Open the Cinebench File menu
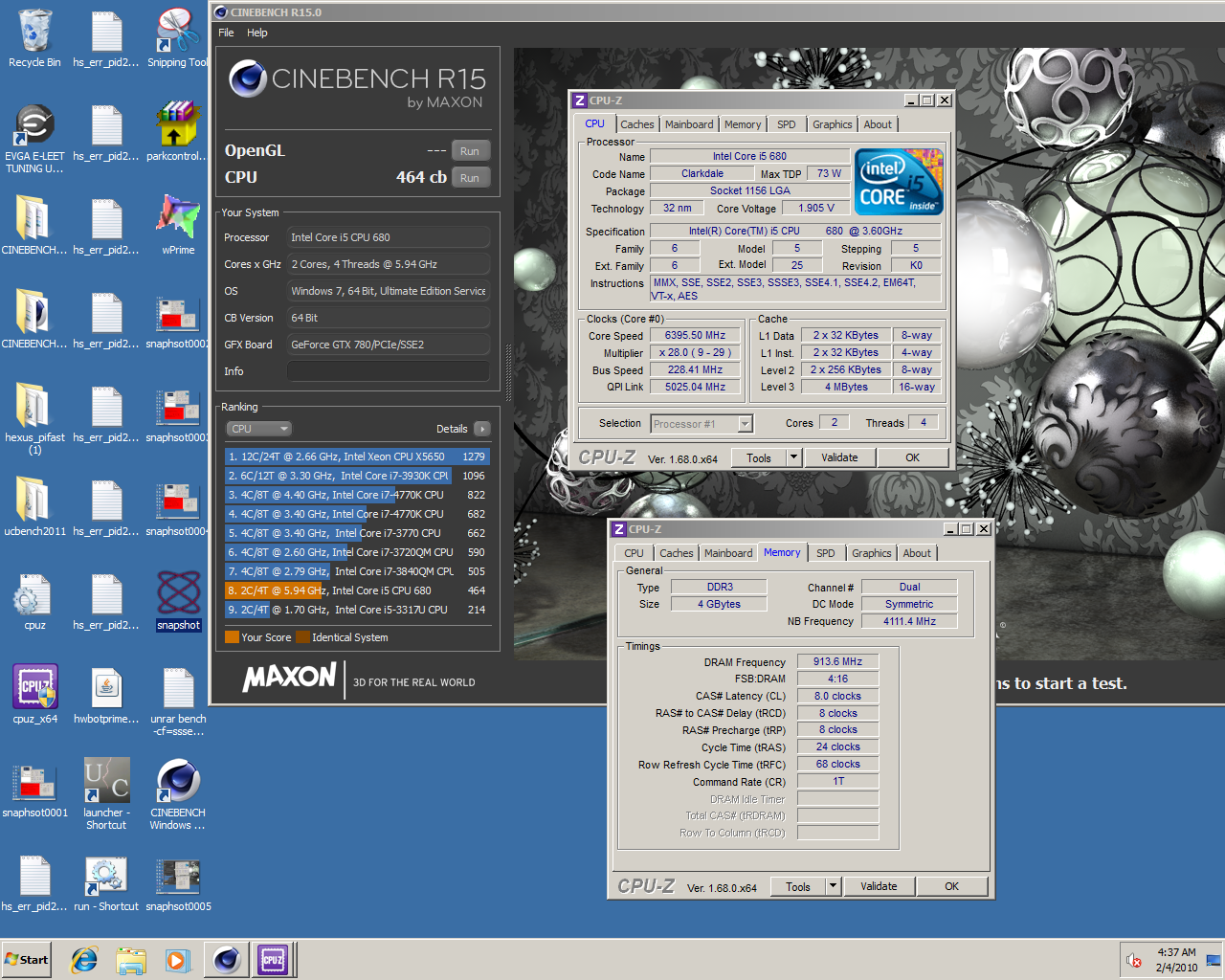 (x=226, y=33)
